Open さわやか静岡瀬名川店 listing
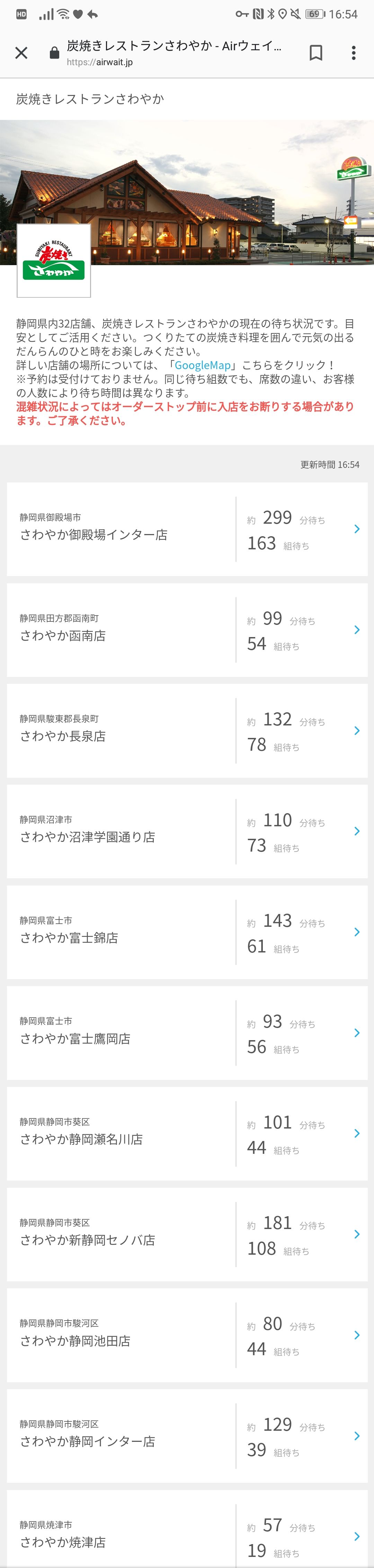Screen dimensions: 374x1568 click(x=187, y=1133)
